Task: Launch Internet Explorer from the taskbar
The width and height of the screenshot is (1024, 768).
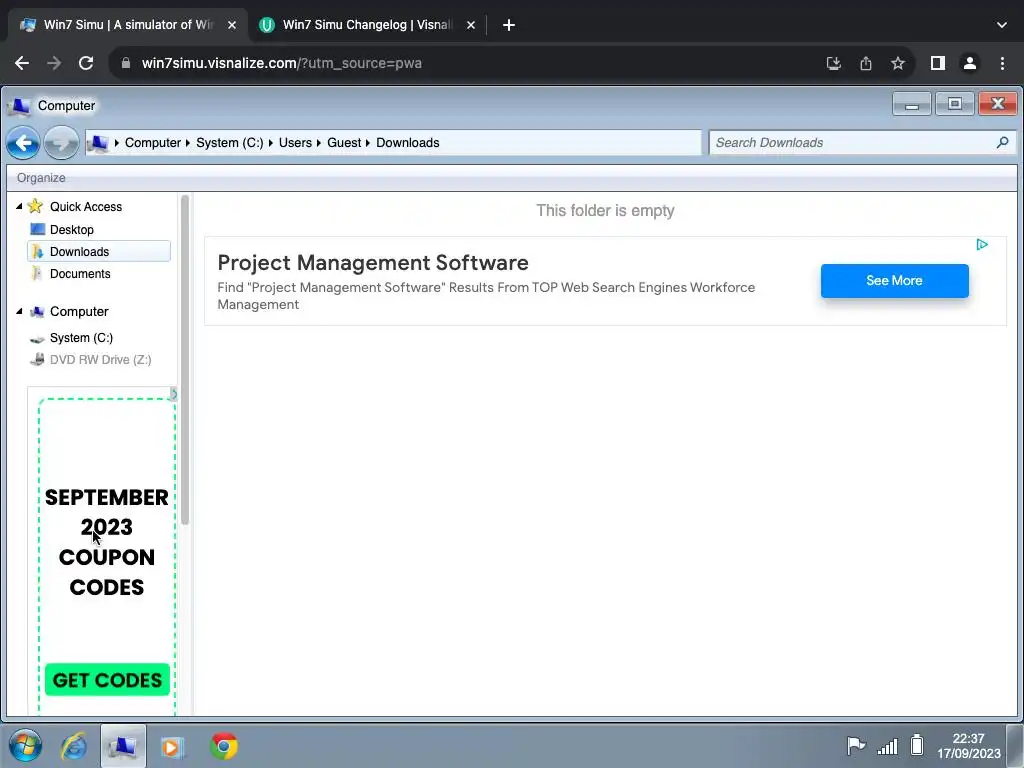Action: pos(74,746)
